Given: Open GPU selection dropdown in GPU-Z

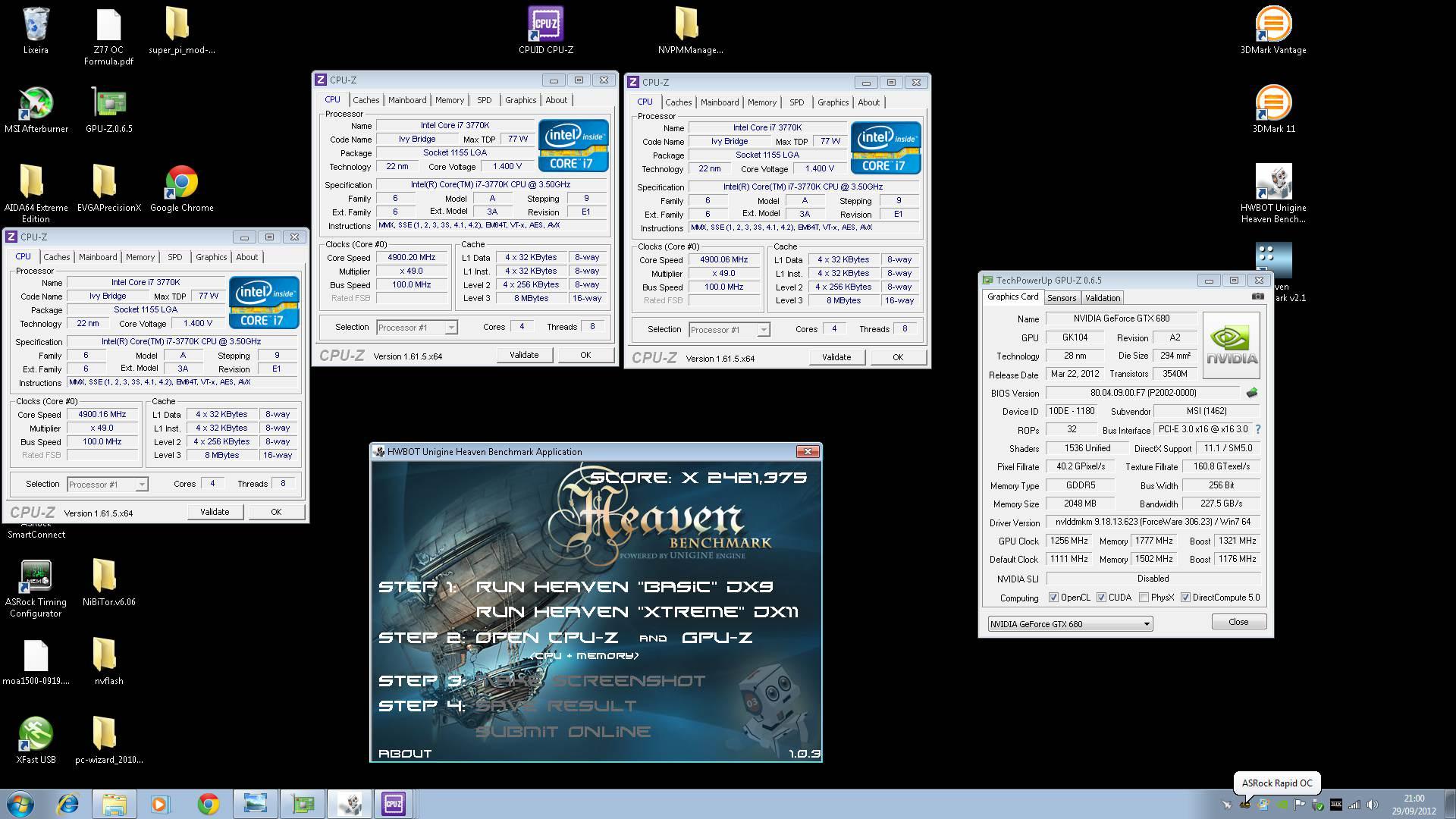Looking at the screenshot, I should (1070, 624).
